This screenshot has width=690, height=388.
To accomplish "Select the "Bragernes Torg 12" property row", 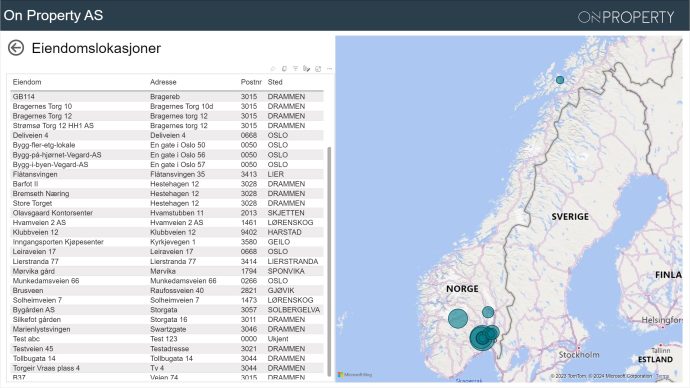I will [167, 116].
